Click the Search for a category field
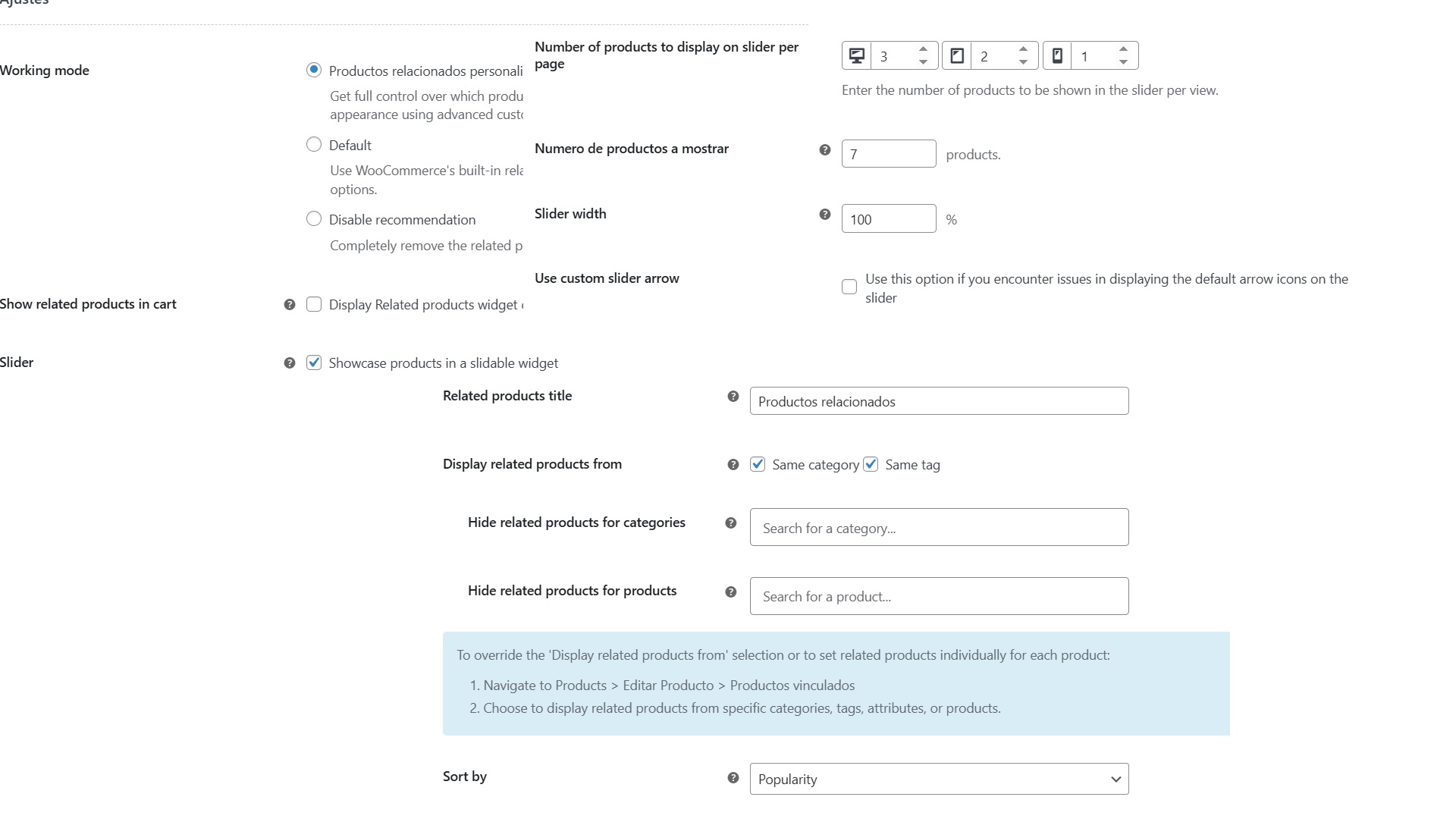This screenshot has width=1456, height=819. pyautogui.click(x=939, y=528)
